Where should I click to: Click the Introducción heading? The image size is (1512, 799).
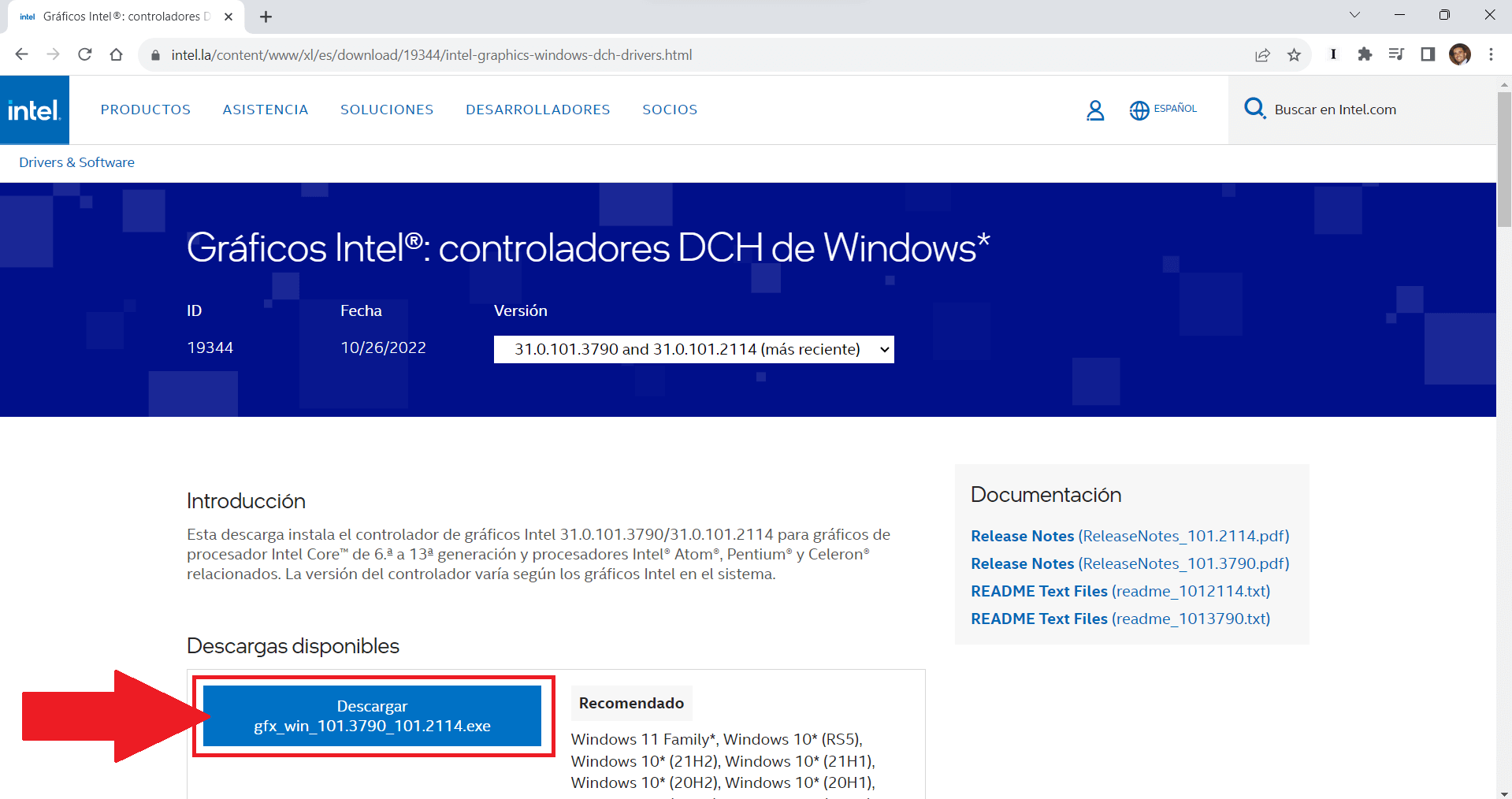pos(246,501)
